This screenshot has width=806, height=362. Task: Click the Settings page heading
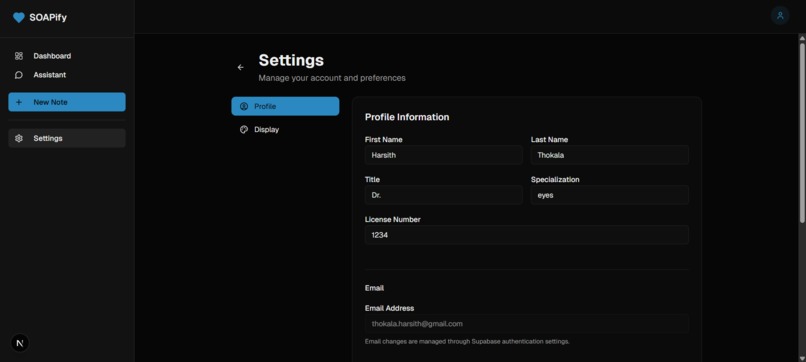pyautogui.click(x=291, y=60)
